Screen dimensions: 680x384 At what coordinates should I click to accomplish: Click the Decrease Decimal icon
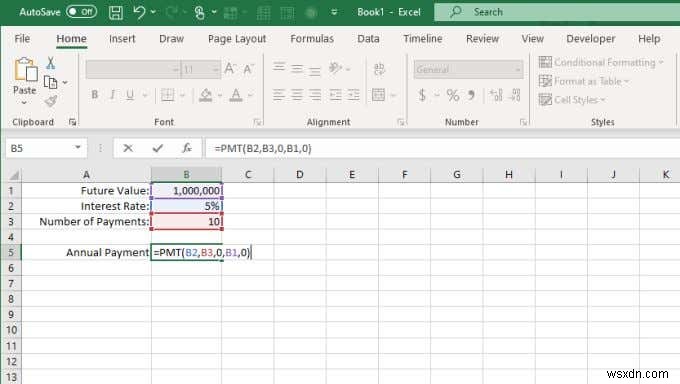tap(515, 95)
